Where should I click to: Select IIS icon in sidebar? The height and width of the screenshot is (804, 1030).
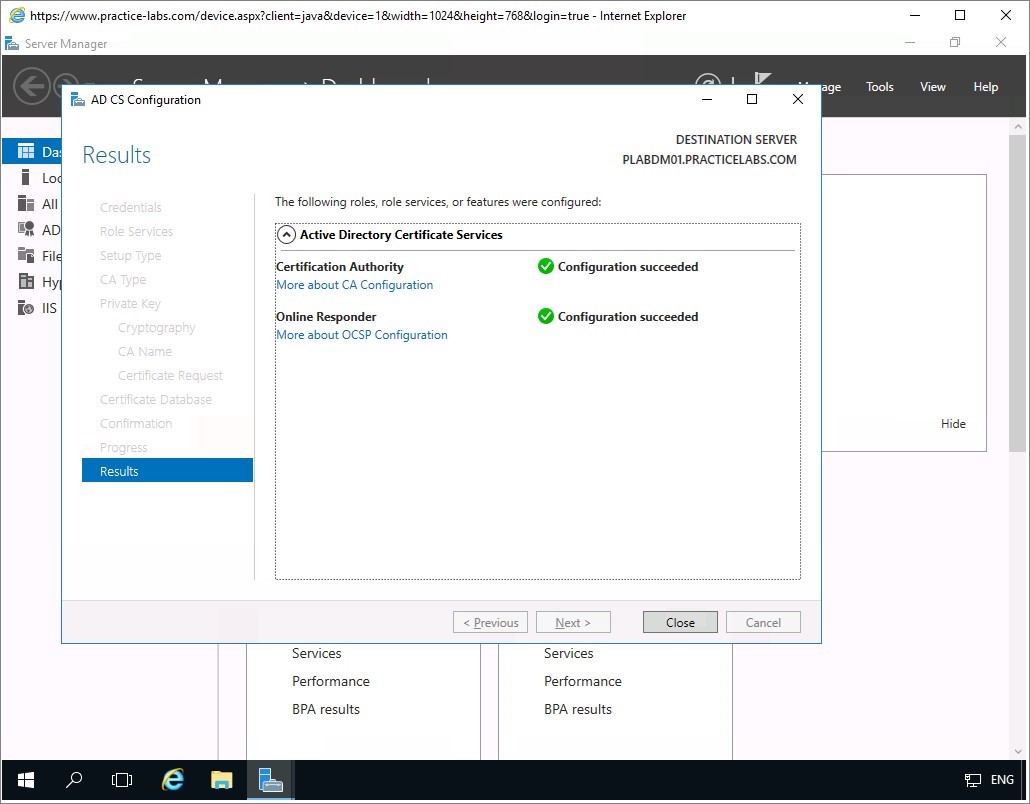point(26,307)
